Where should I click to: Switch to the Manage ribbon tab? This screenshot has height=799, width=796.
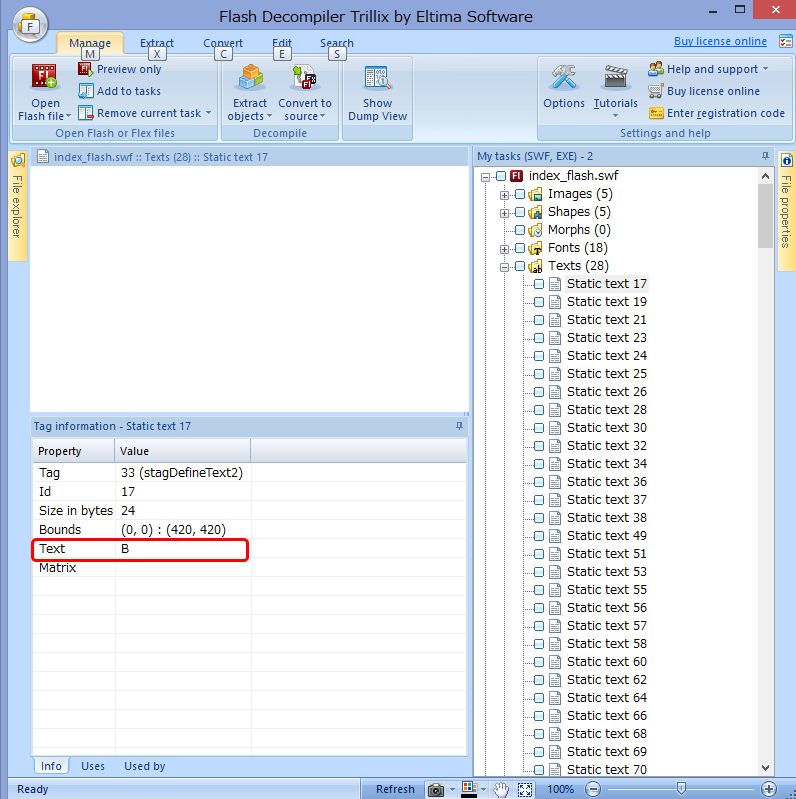pyautogui.click(x=90, y=43)
